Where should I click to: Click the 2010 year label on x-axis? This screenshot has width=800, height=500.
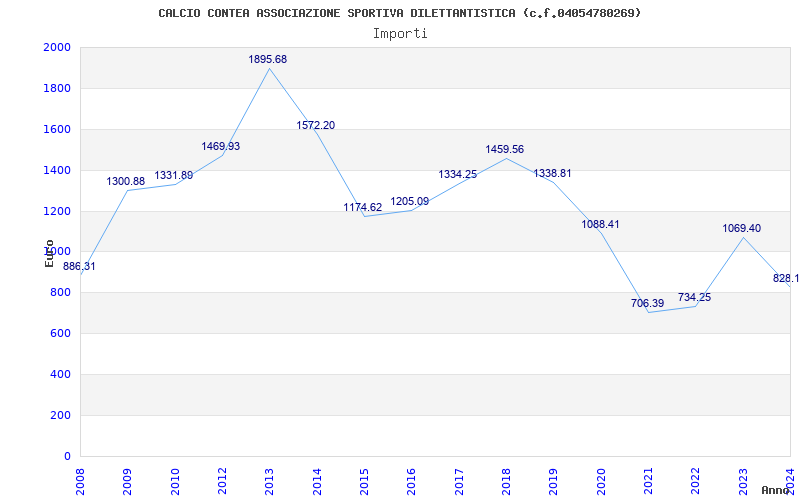coord(175,482)
